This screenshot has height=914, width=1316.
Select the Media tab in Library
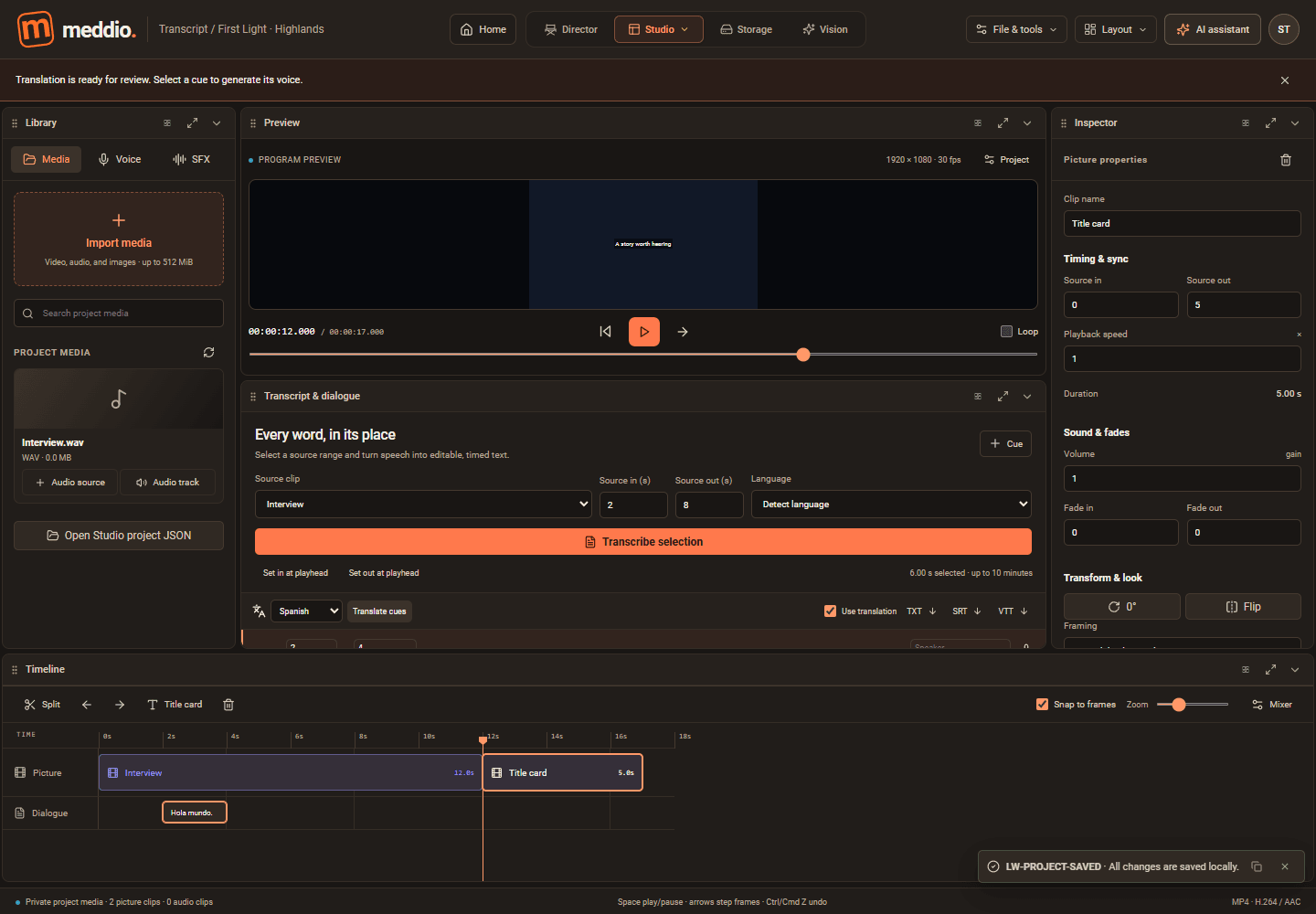(47, 159)
